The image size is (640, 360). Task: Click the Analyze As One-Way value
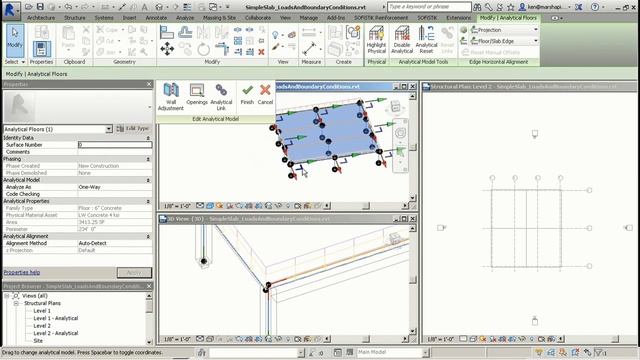115,187
